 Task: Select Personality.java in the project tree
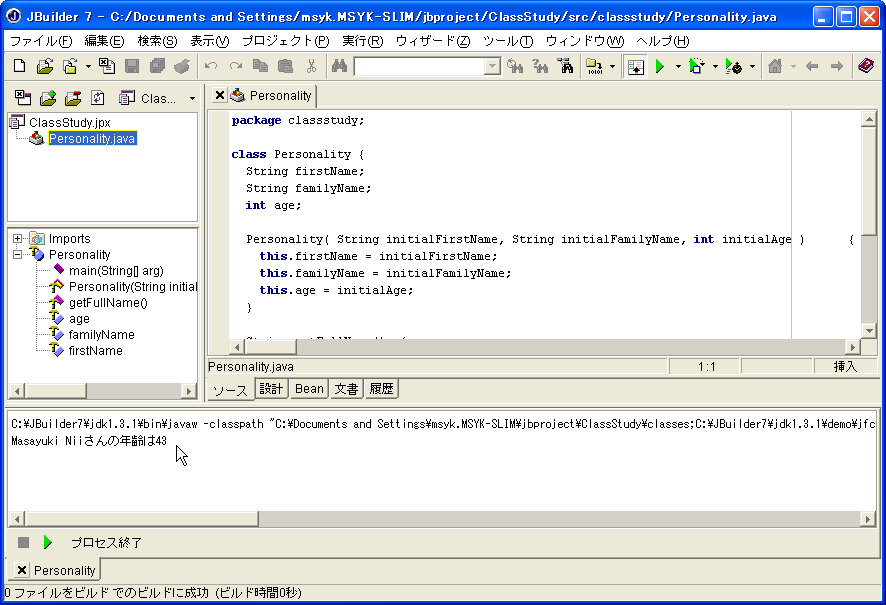pos(92,139)
